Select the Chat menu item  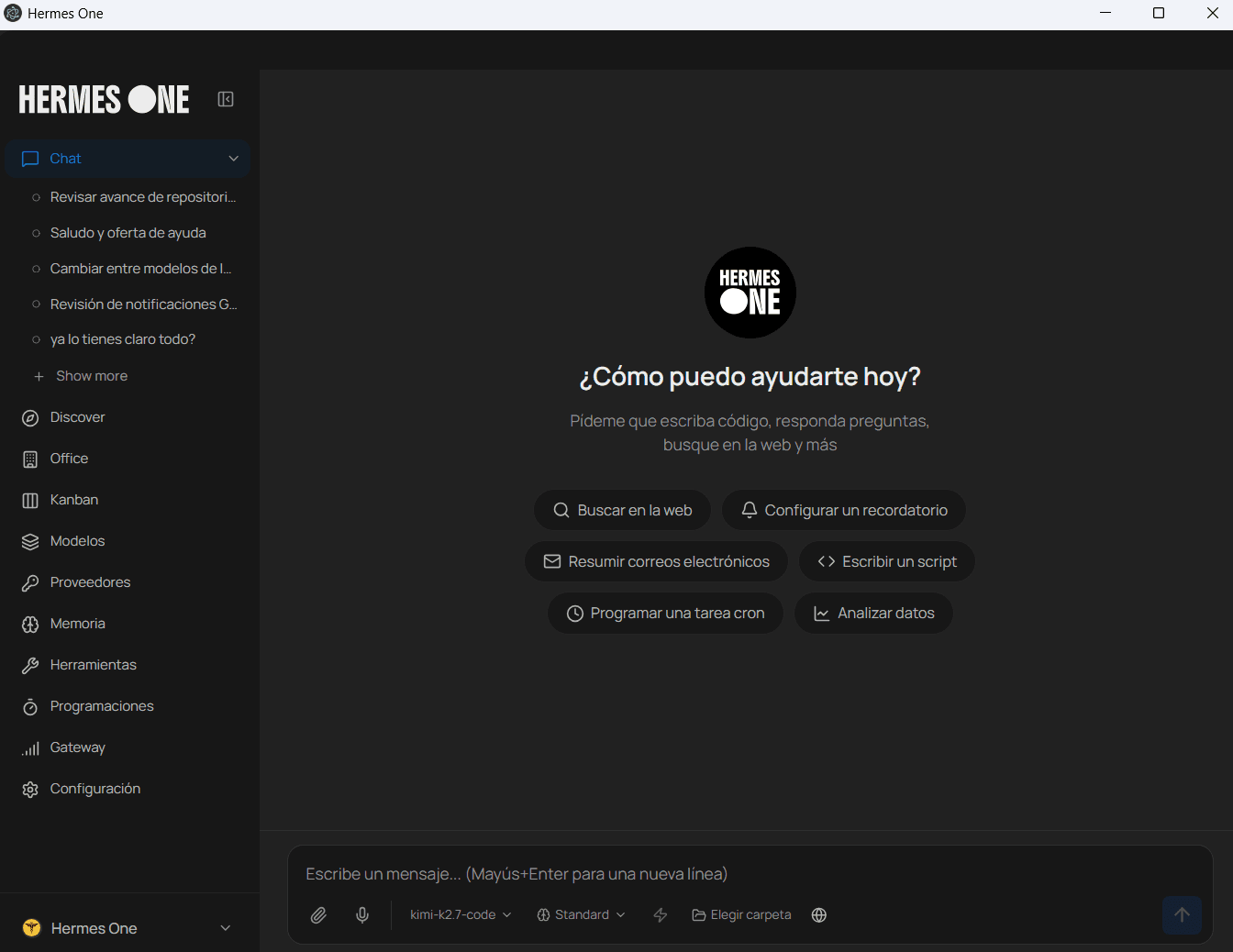pyautogui.click(x=128, y=159)
